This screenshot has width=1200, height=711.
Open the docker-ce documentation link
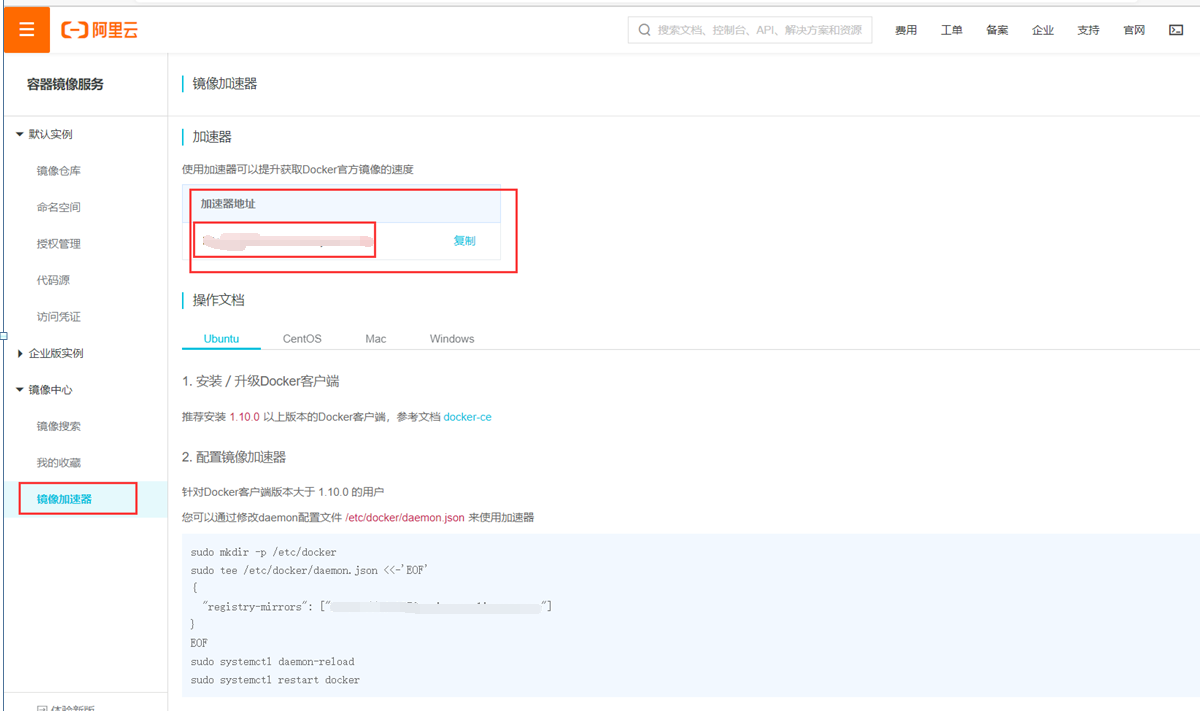click(x=468, y=416)
